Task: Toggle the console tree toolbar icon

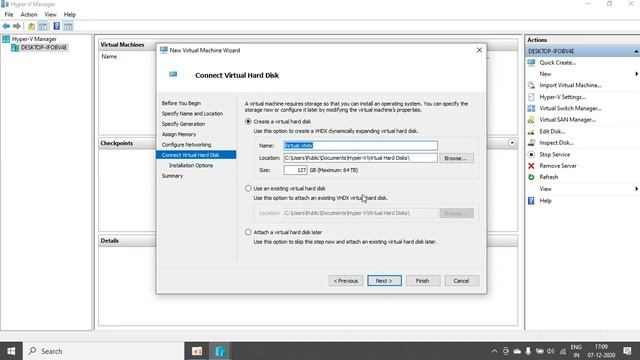Action: [42, 27]
